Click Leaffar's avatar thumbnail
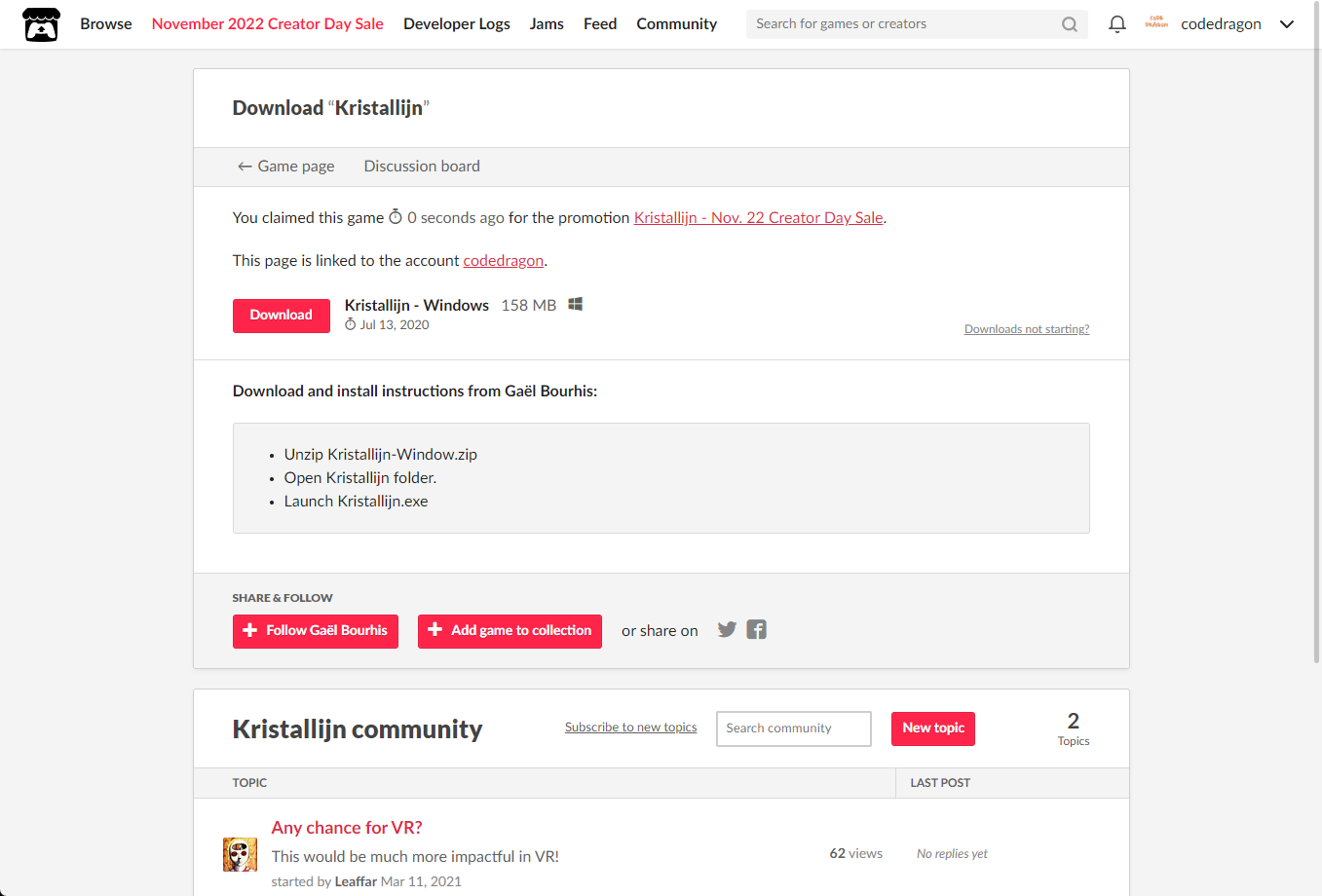Screen dimensions: 1322x896 point(240,854)
